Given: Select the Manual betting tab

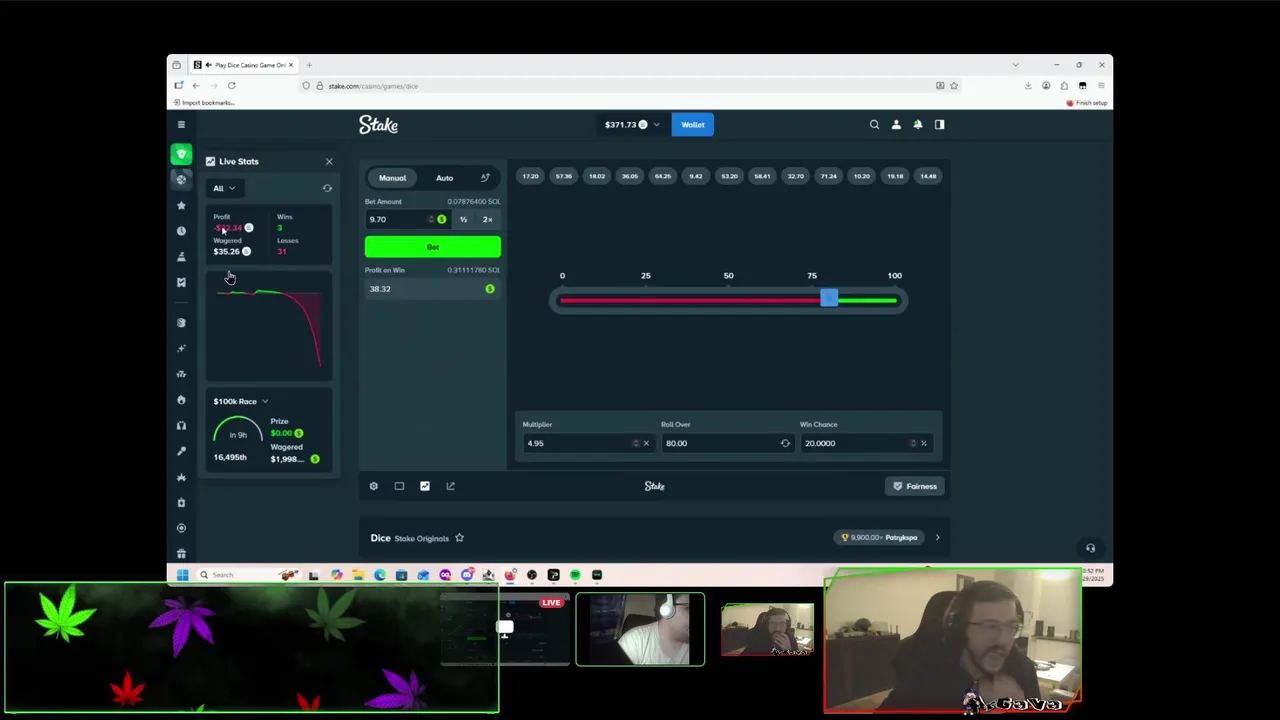Looking at the screenshot, I should [x=392, y=178].
